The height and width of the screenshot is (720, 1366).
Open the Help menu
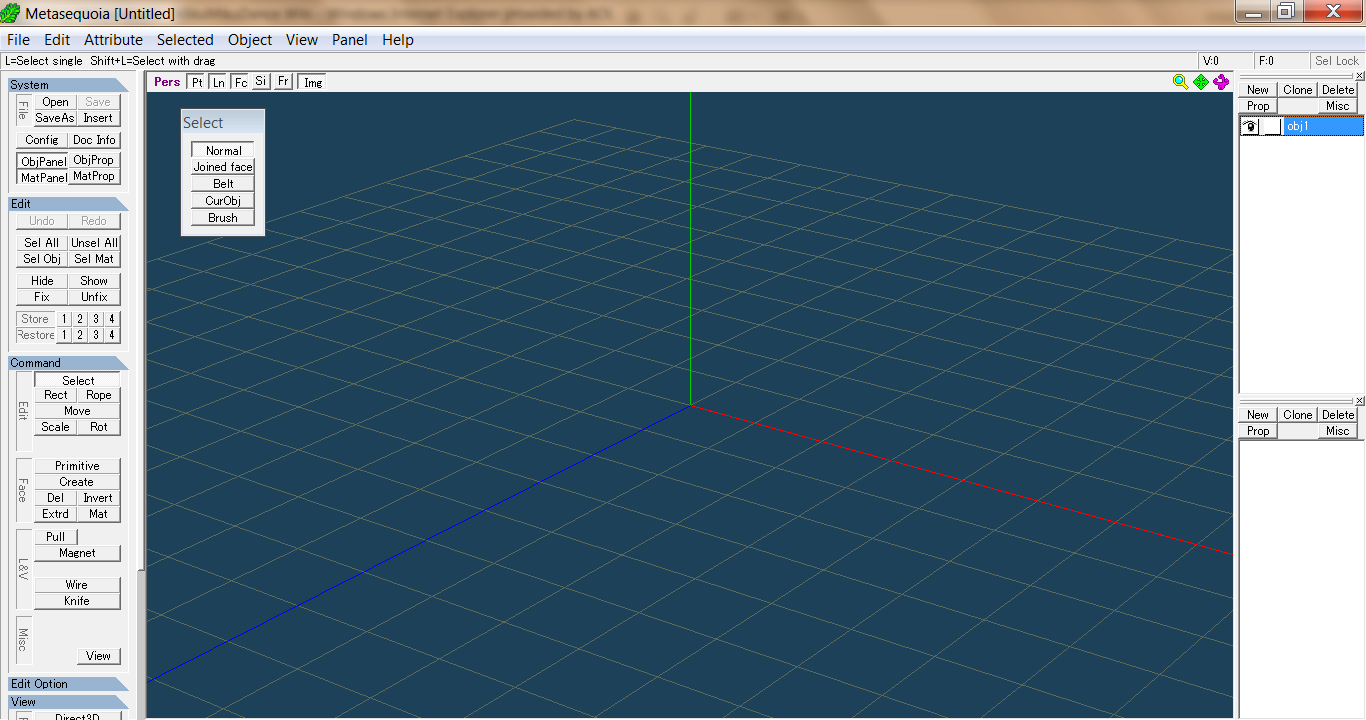(x=398, y=40)
